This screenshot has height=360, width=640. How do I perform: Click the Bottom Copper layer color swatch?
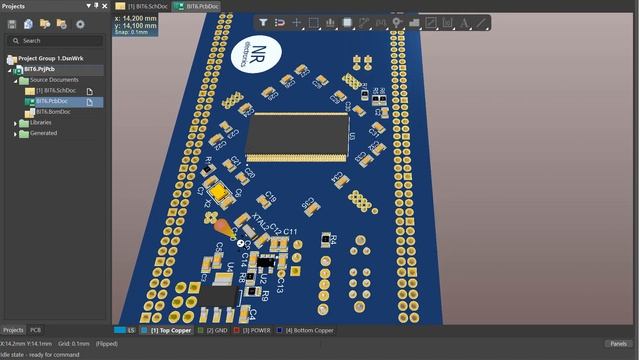(x=279, y=330)
